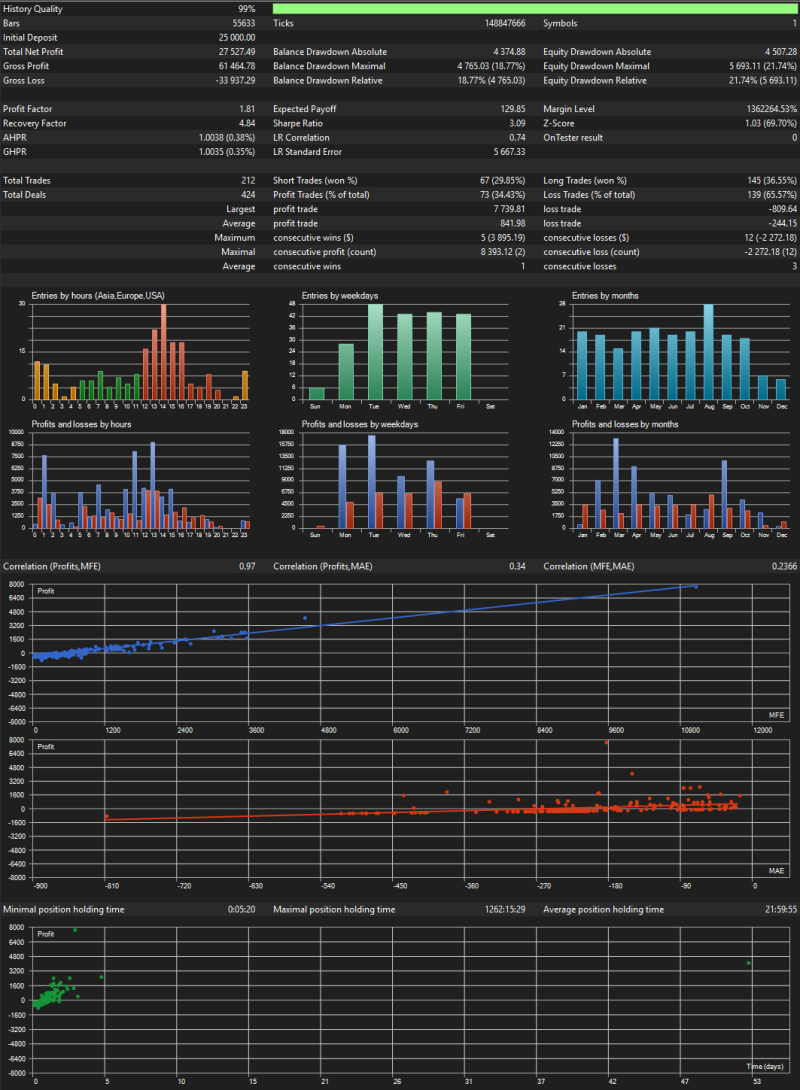The width and height of the screenshot is (800, 1090).
Task: Click the Equity Drawdown Relative value 21.74% (5 693.11)
Action: coord(763,81)
